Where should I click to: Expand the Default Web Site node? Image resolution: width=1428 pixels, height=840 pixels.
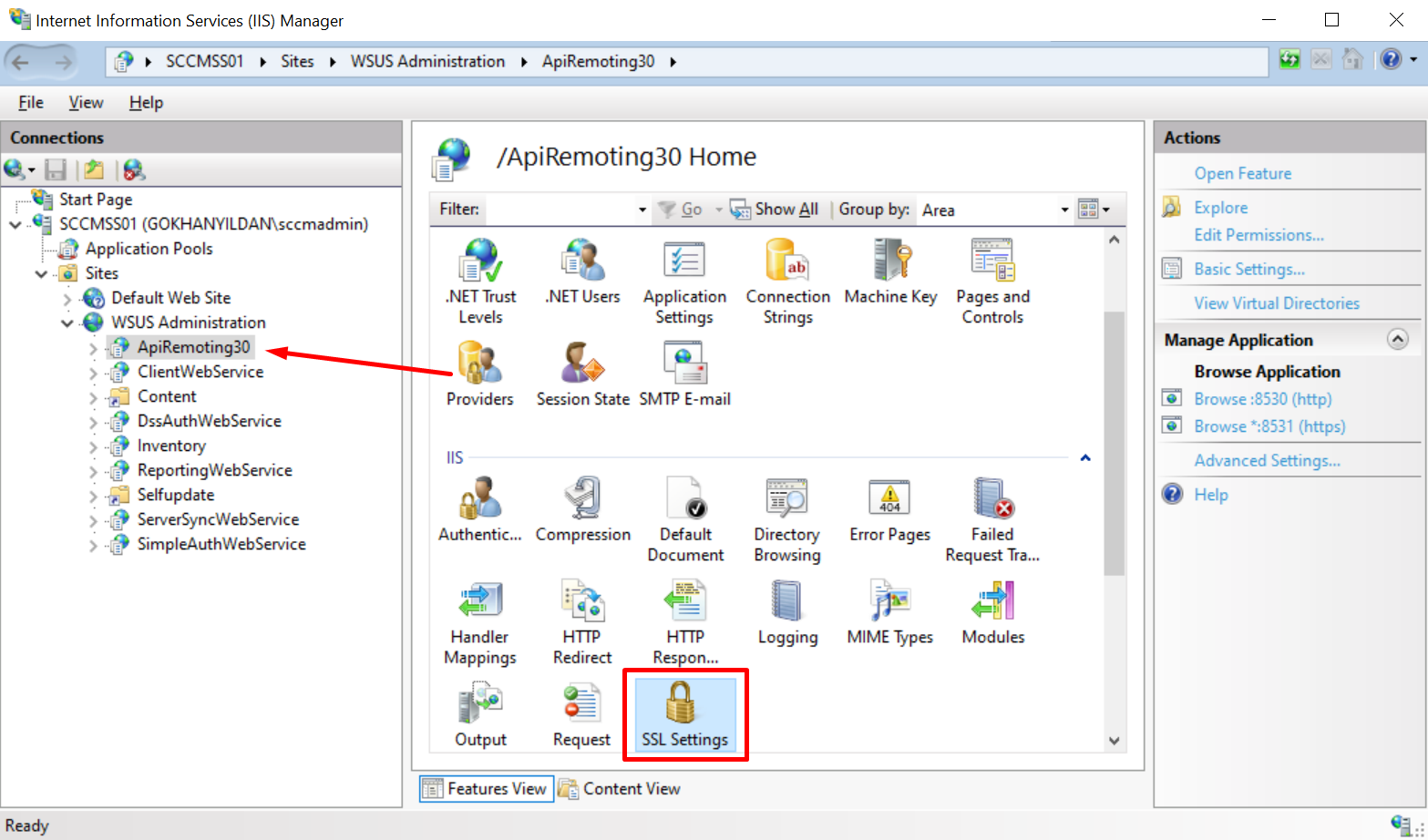click(67, 298)
